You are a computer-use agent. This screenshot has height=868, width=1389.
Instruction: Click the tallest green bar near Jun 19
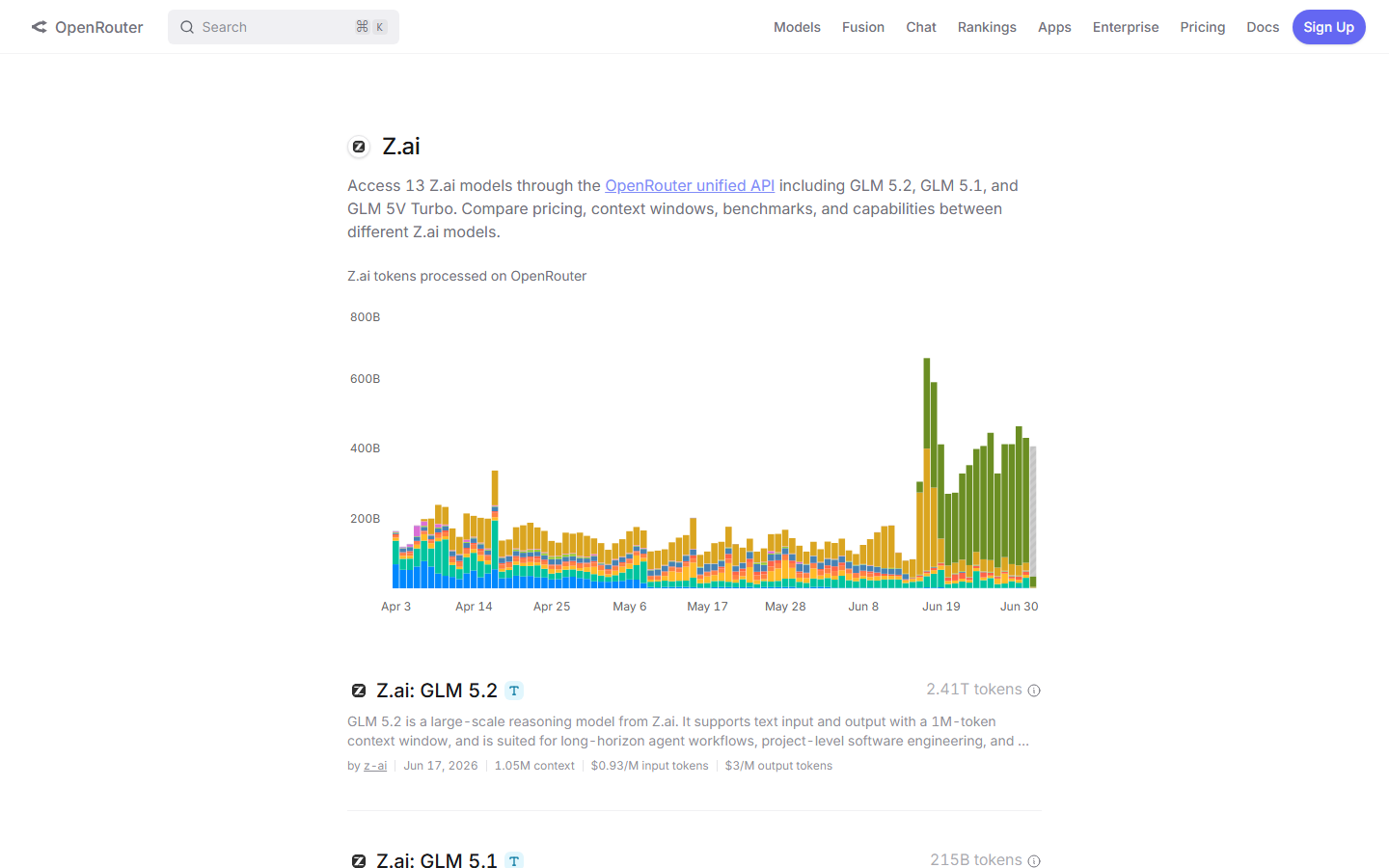pos(927,403)
